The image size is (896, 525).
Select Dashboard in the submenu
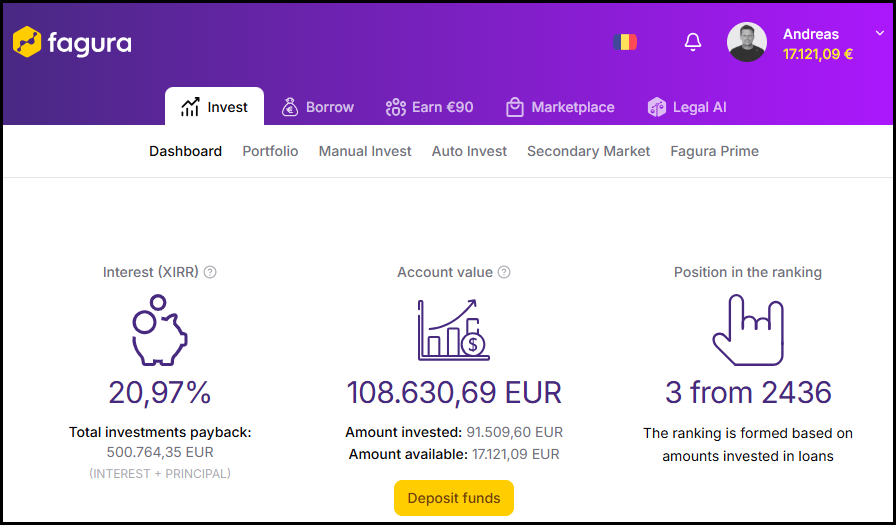185,151
